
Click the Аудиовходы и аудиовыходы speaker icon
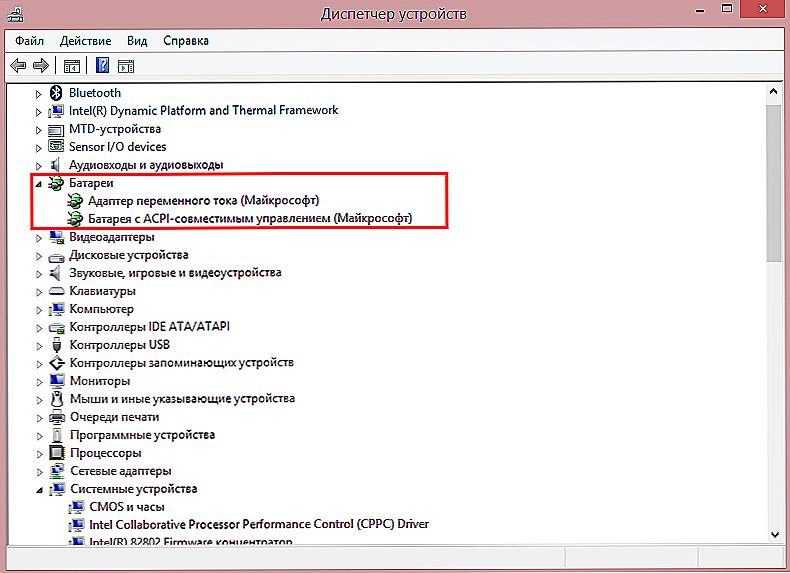[55, 165]
